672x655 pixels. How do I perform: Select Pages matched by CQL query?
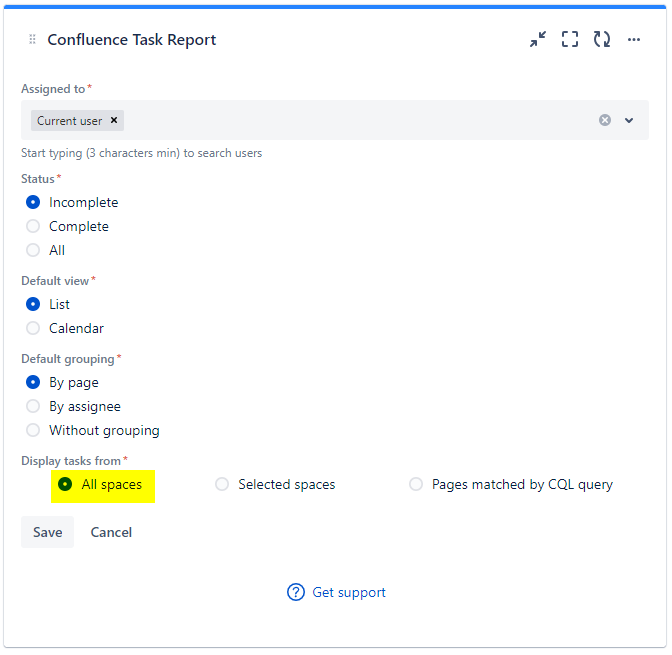click(x=416, y=484)
